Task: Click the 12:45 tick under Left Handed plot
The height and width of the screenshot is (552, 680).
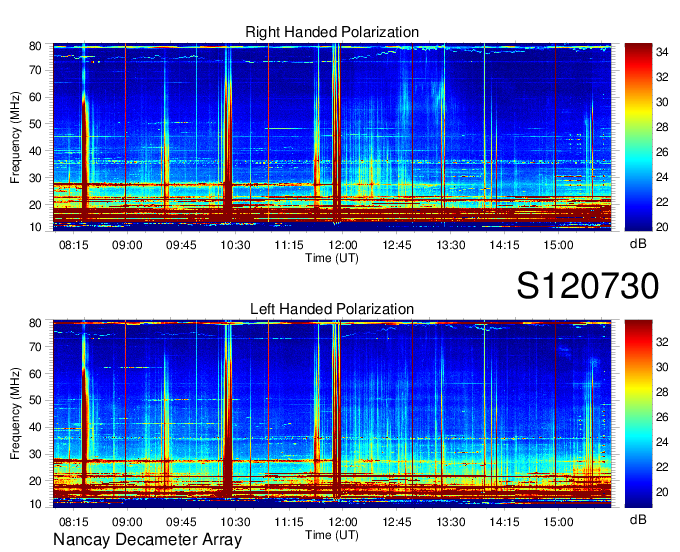Action: pyautogui.click(x=397, y=522)
